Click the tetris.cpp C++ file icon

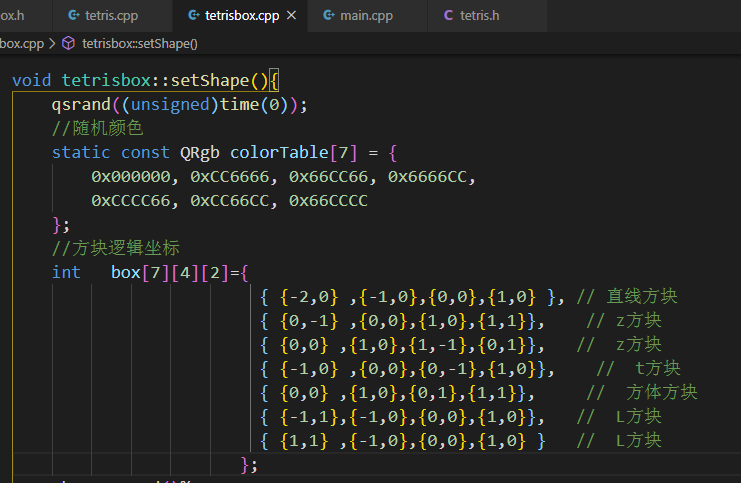pyautogui.click(x=74, y=16)
